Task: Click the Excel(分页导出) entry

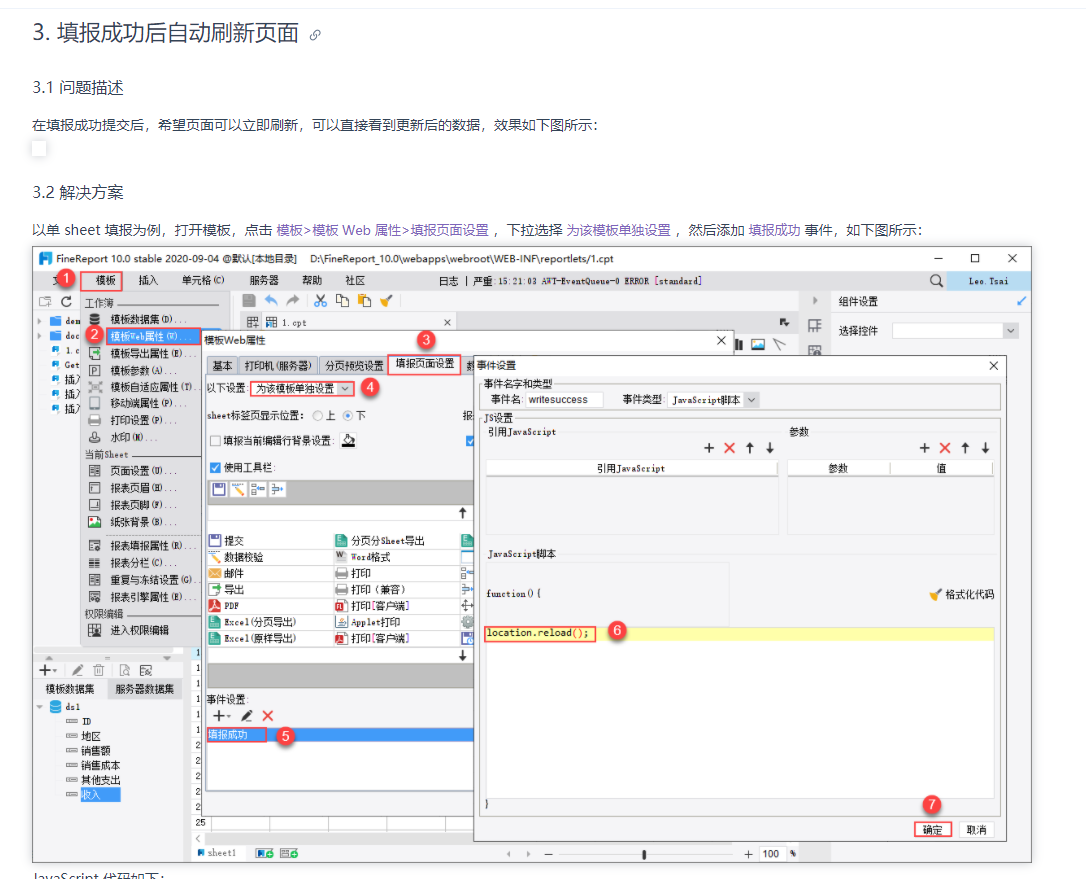Action: [x=253, y=622]
